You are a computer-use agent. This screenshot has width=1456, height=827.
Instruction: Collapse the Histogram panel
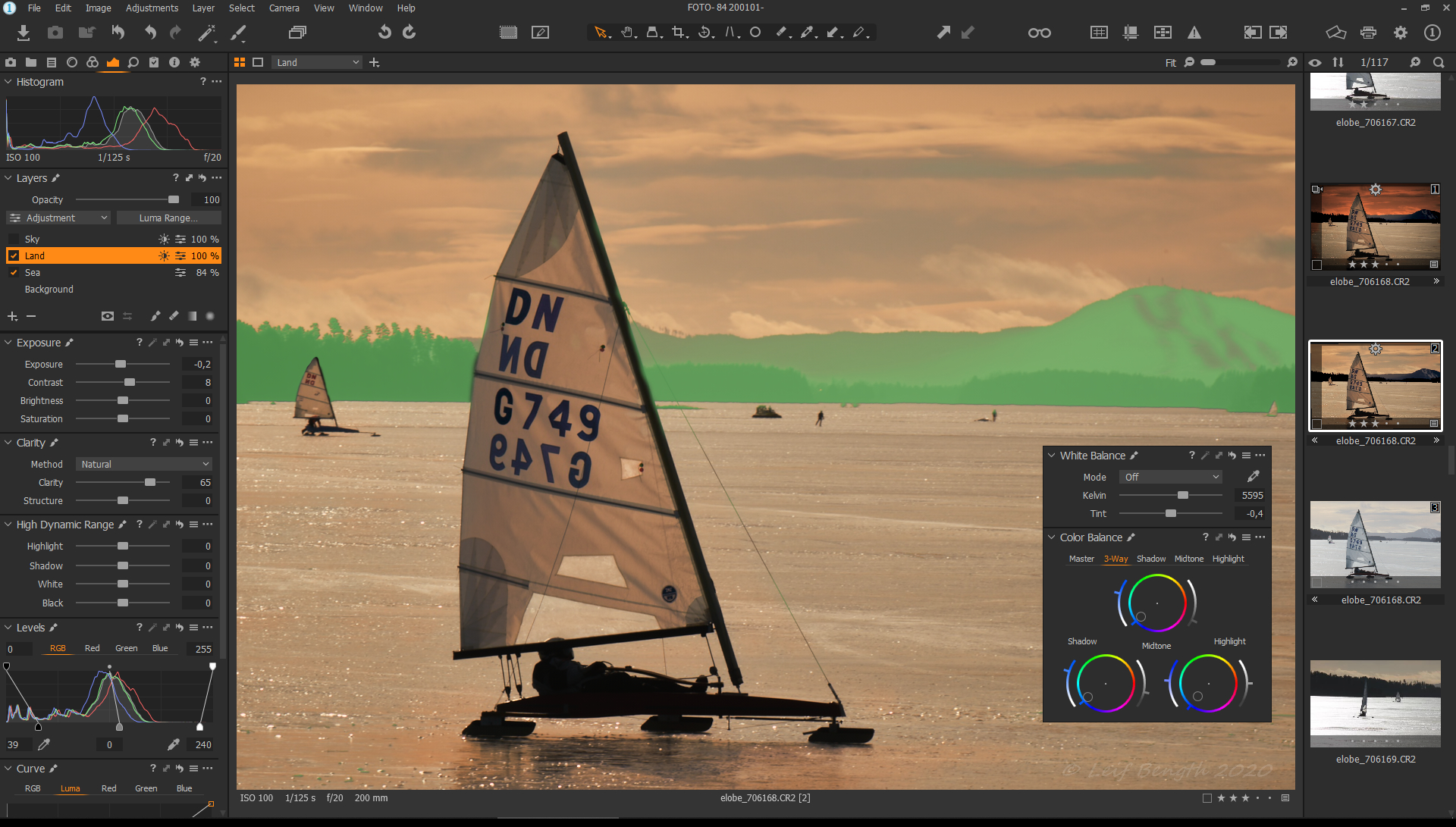pyautogui.click(x=8, y=82)
